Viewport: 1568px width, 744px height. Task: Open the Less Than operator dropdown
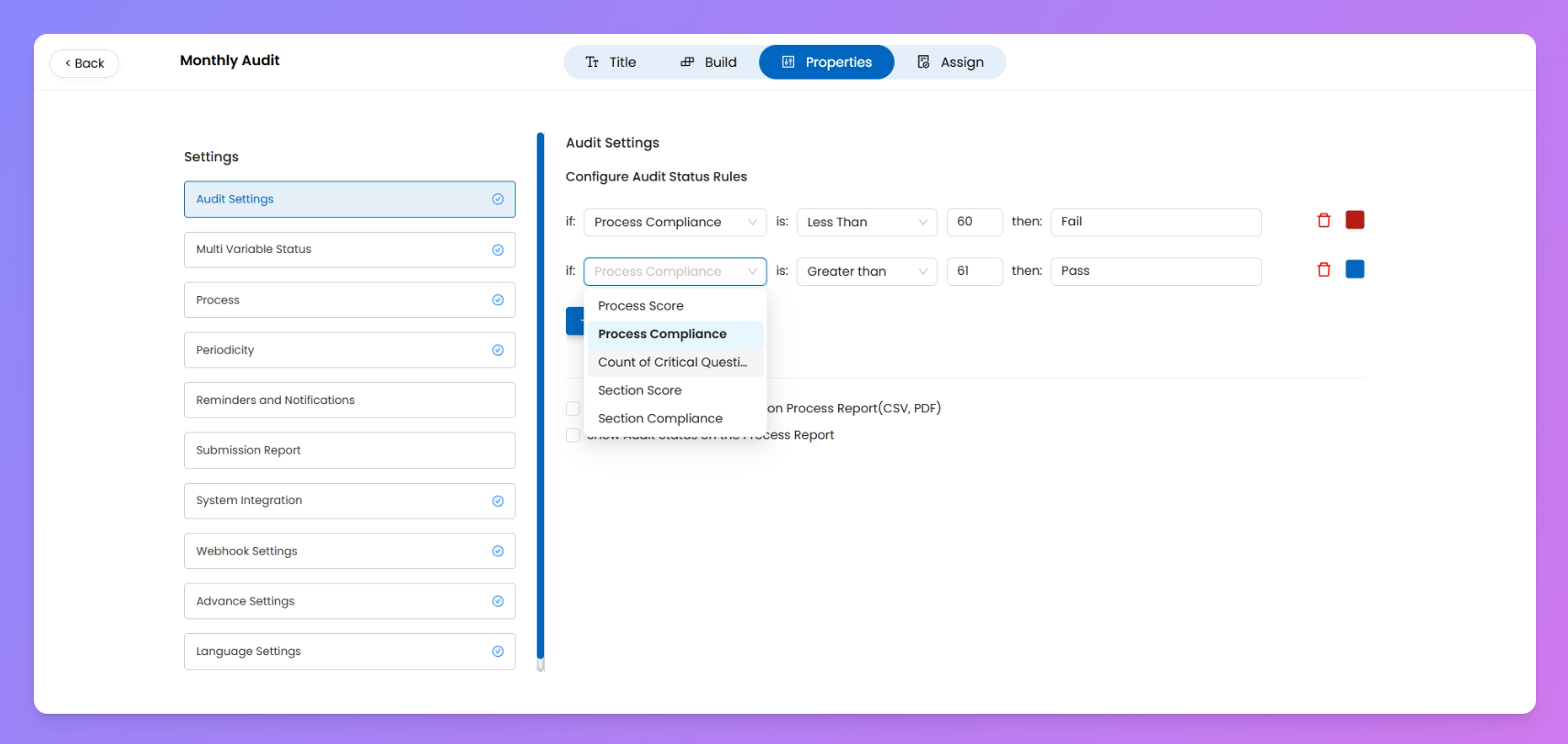[x=866, y=222]
